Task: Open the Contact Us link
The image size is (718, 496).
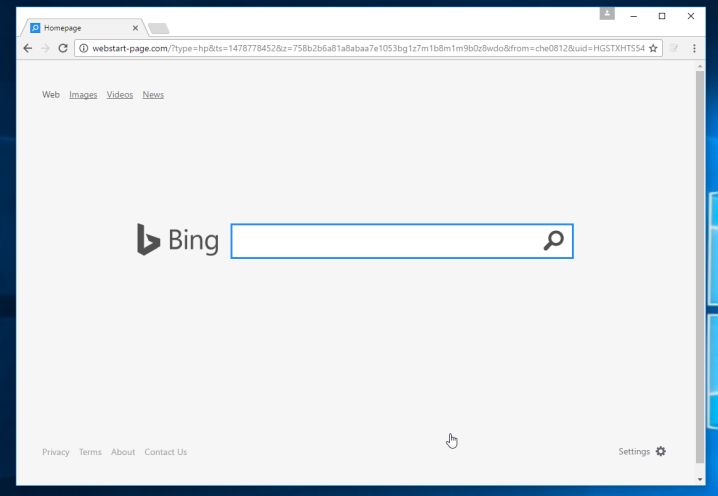Action: [166, 452]
